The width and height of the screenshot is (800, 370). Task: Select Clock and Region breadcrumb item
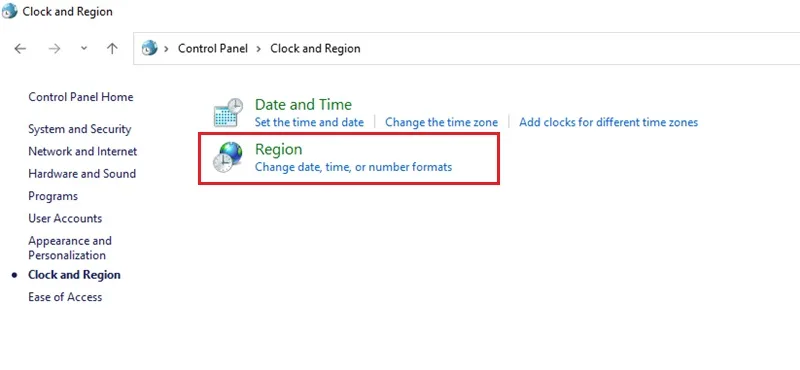coord(315,48)
